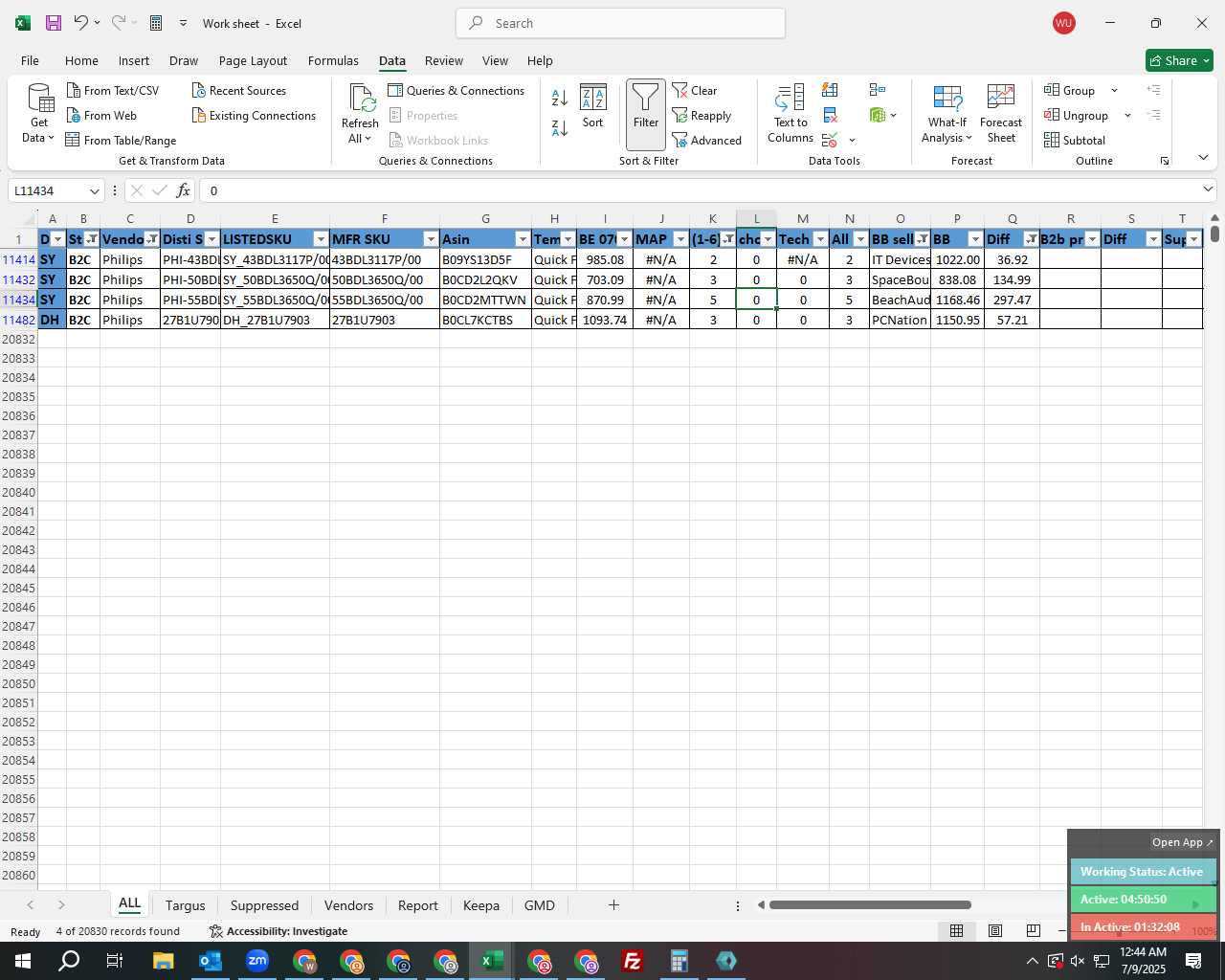Open What-If Analysis
The height and width of the screenshot is (980, 1225).
pyautogui.click(x=947, y=114)
